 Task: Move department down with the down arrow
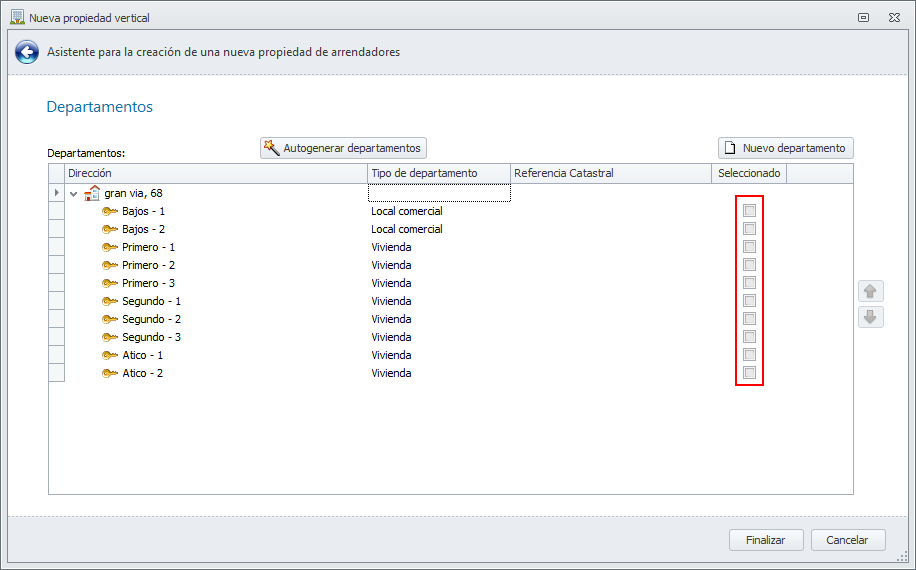point(870,317)
